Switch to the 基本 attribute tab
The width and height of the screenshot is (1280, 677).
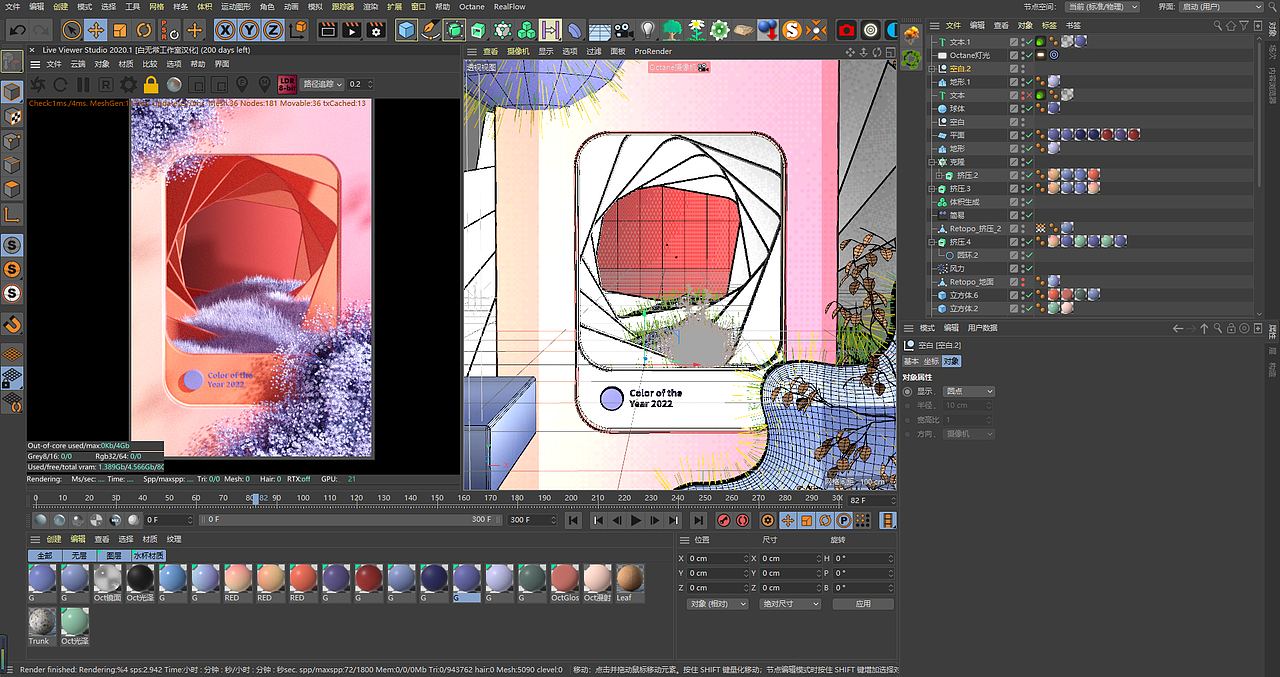911,361
